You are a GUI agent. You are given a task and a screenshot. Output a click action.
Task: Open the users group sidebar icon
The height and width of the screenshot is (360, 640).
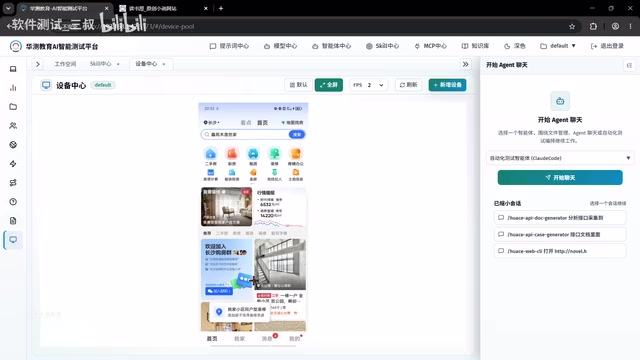(13, 126)
